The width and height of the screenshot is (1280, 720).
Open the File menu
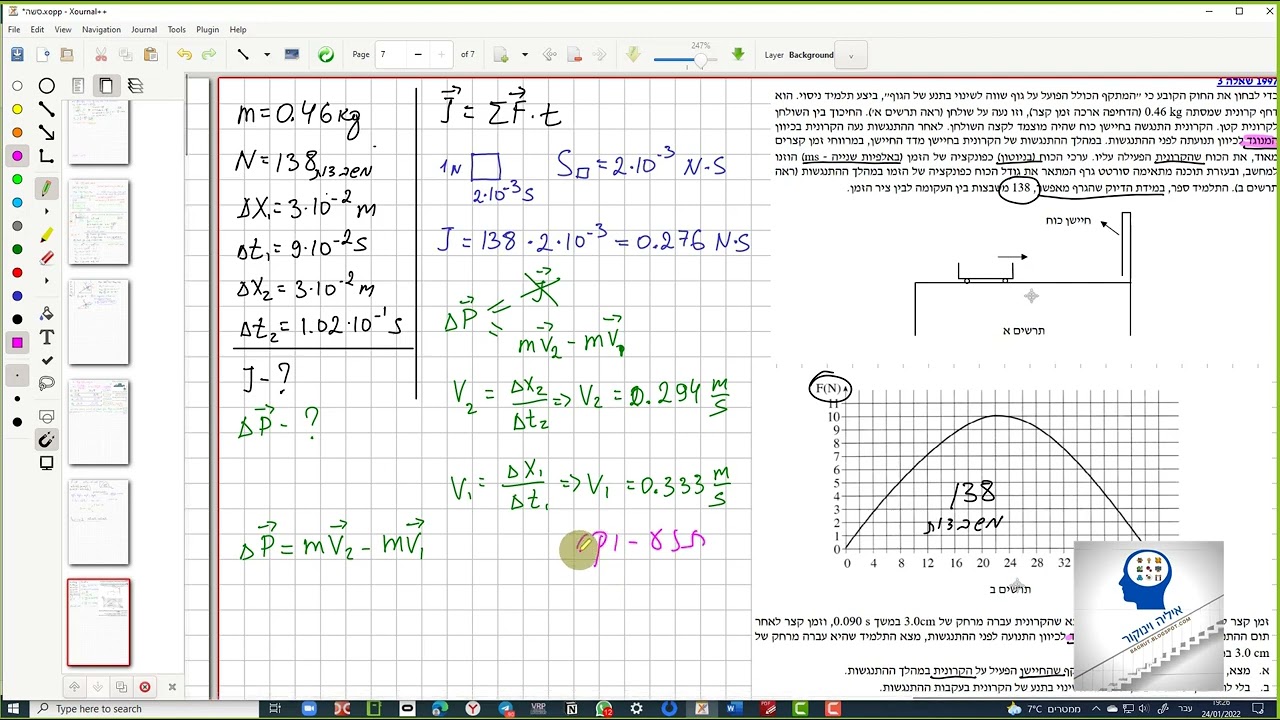pyautogui.click(x=14, y=30)
